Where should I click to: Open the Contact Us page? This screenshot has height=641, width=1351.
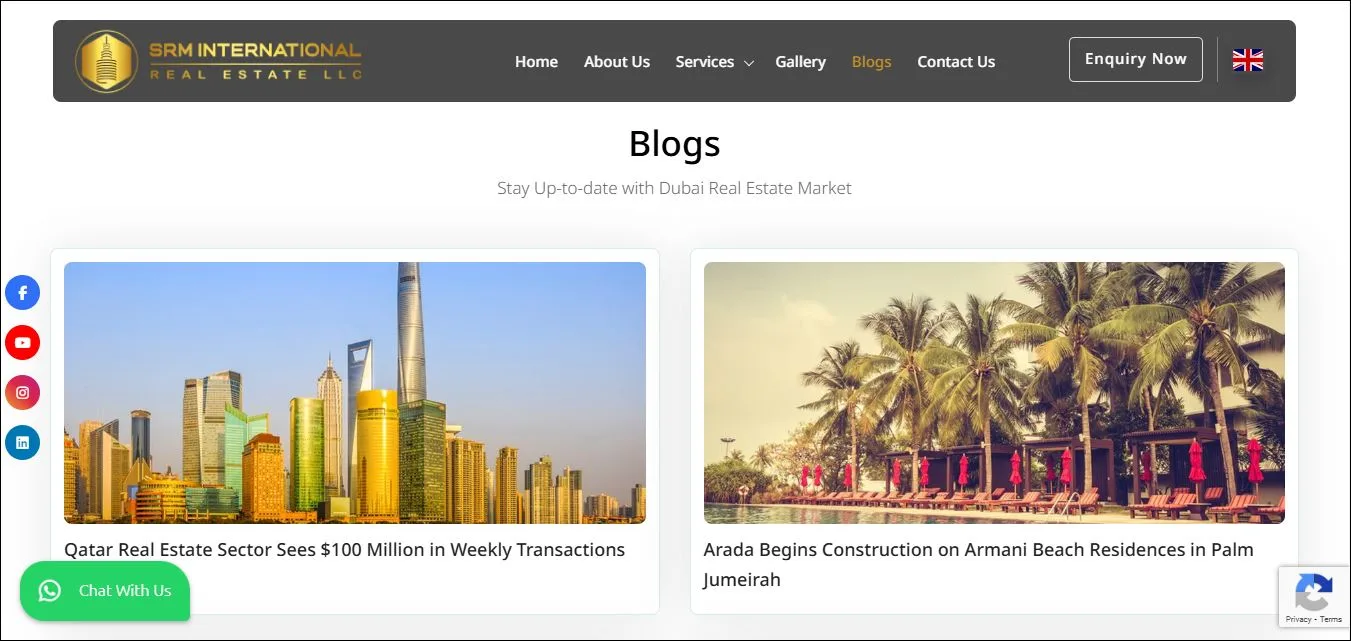click(956, 62)
